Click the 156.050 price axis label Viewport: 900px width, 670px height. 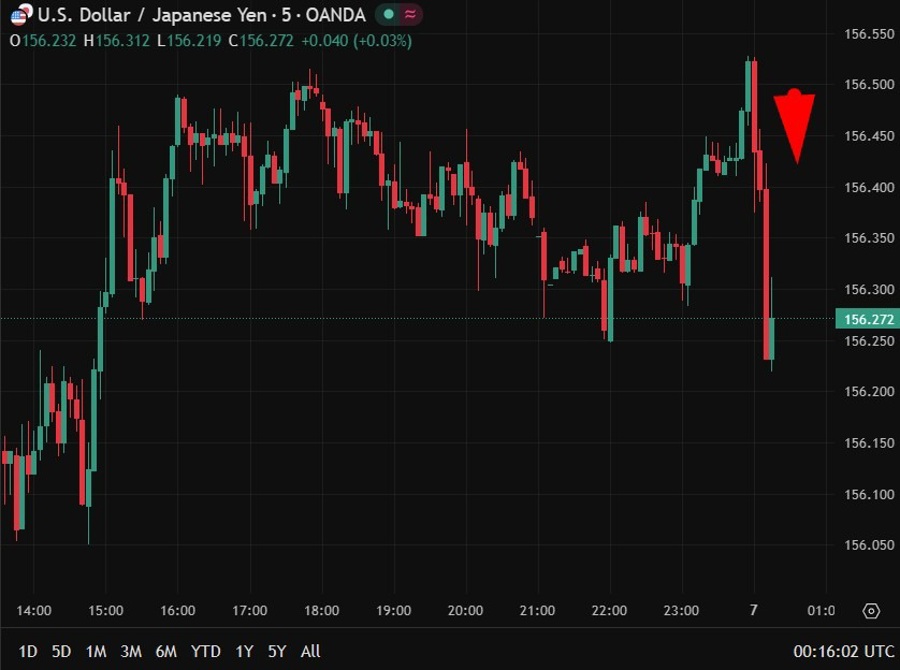[x=869, y=545]
